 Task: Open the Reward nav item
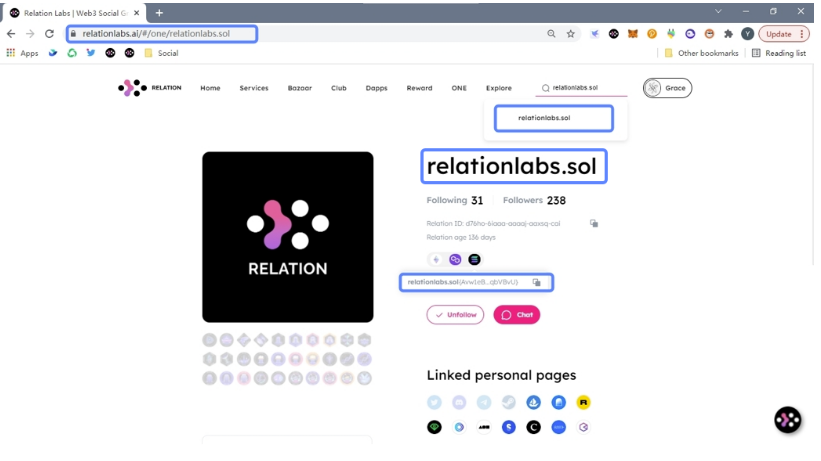tap(419, 88)
